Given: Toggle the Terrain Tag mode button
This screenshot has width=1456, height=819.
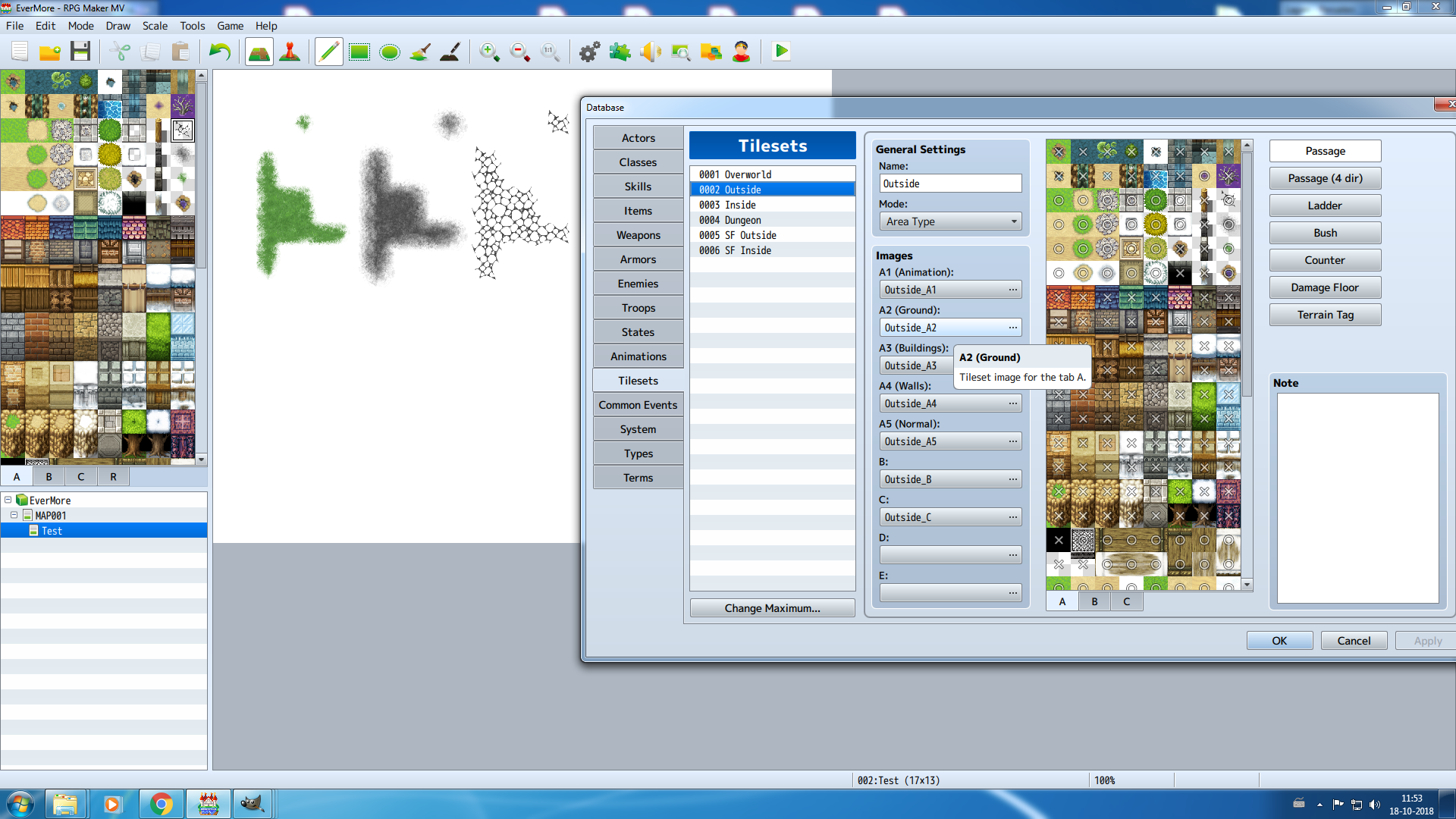Looking at the screenshot, I should tap(1325, 315).
